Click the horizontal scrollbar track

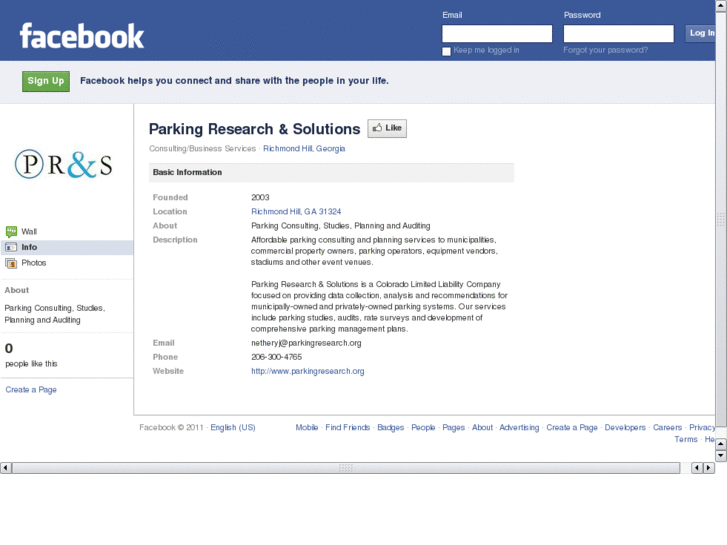click(x=346, y=468)
